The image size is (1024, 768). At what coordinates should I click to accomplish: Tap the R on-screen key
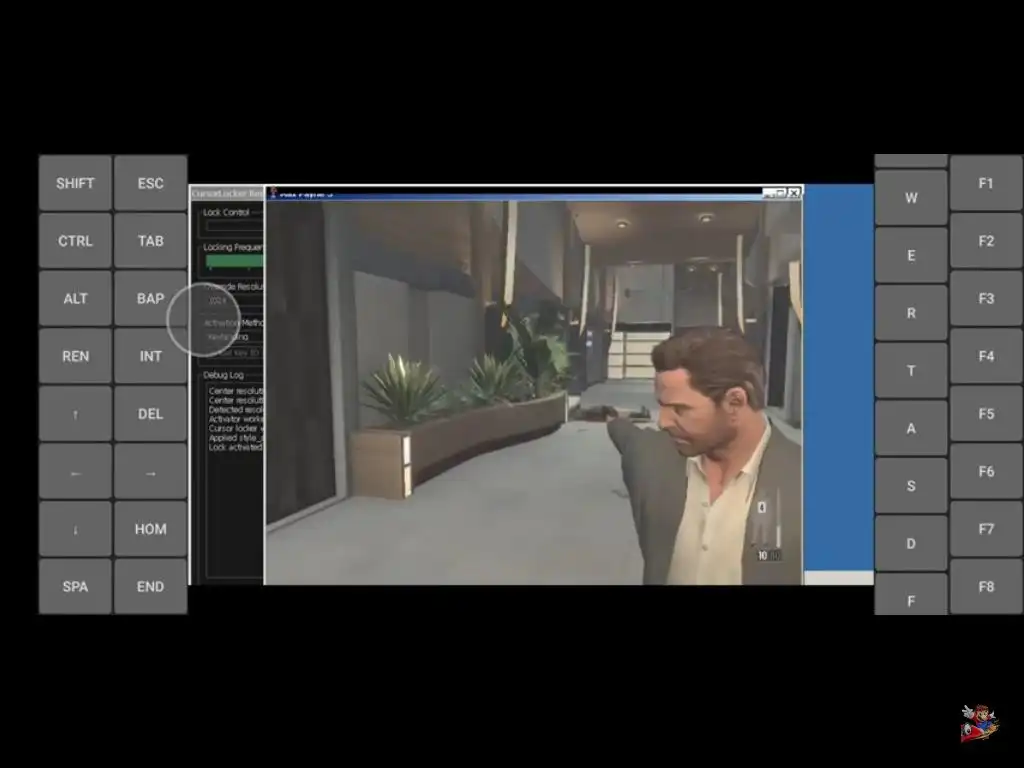click(x=911, y=313)
